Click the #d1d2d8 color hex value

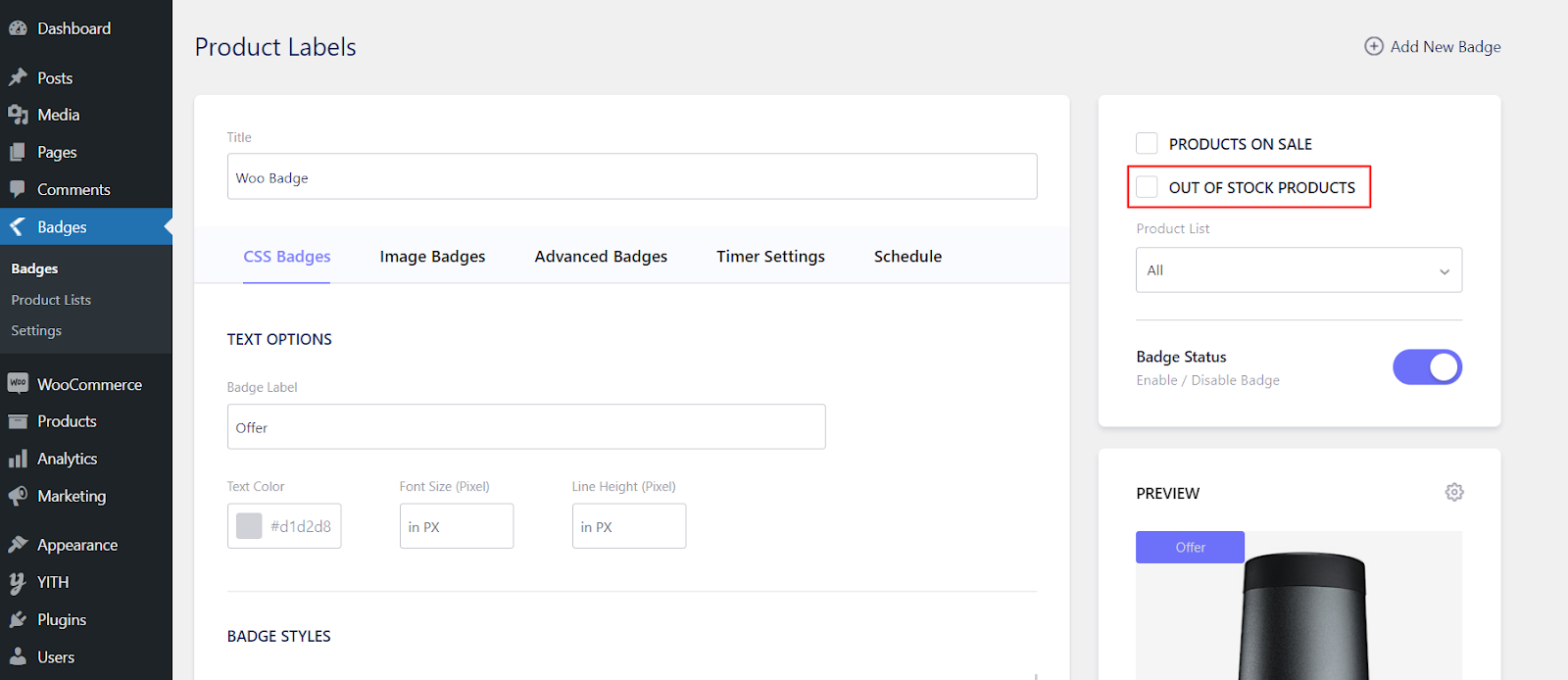pos(301,526)
